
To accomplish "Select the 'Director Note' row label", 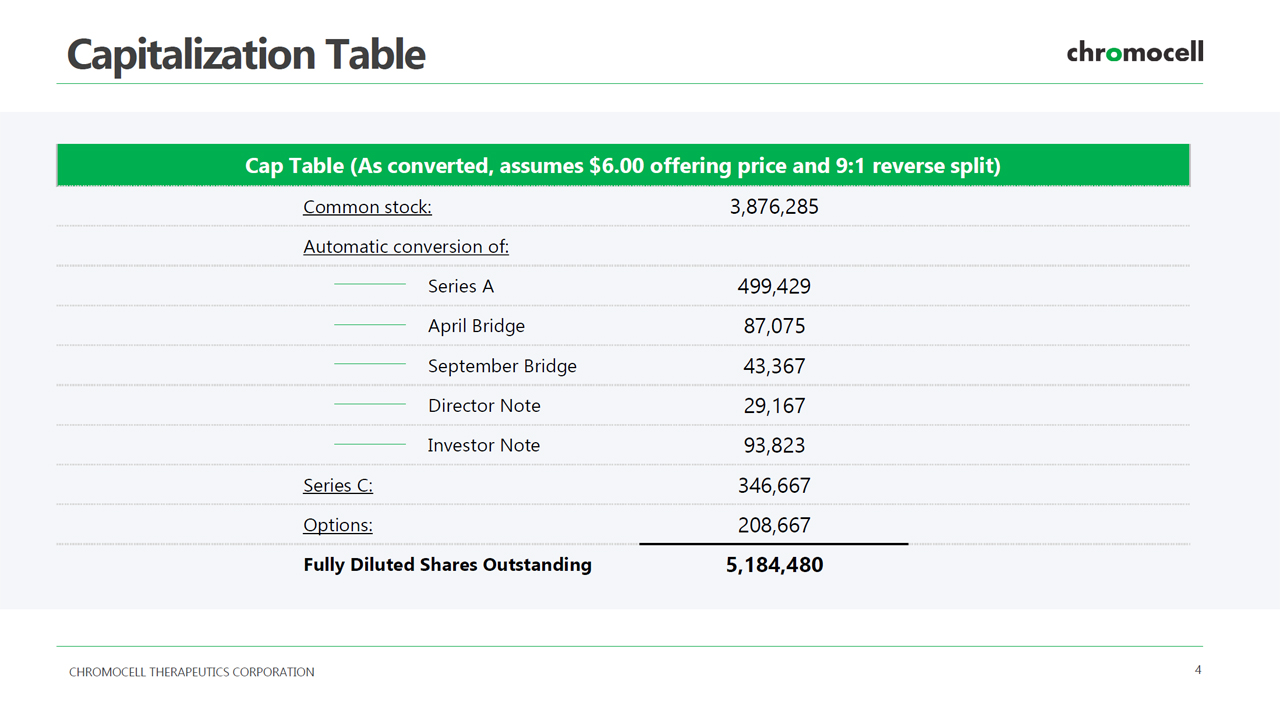I will pyautogui.click(x=484, y=406).
